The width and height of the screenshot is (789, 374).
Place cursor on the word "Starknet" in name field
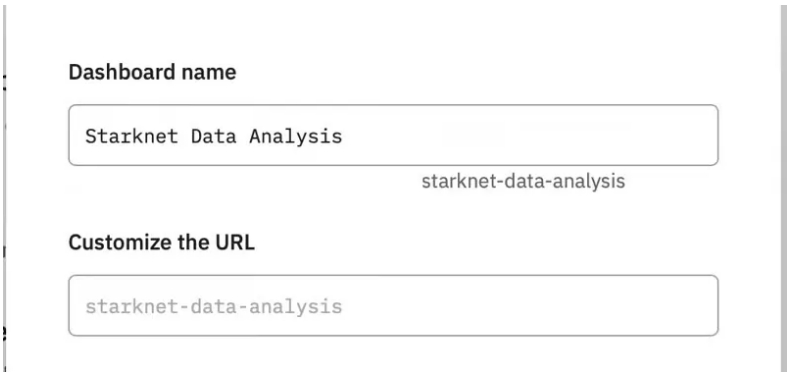(x=131, y=136)
